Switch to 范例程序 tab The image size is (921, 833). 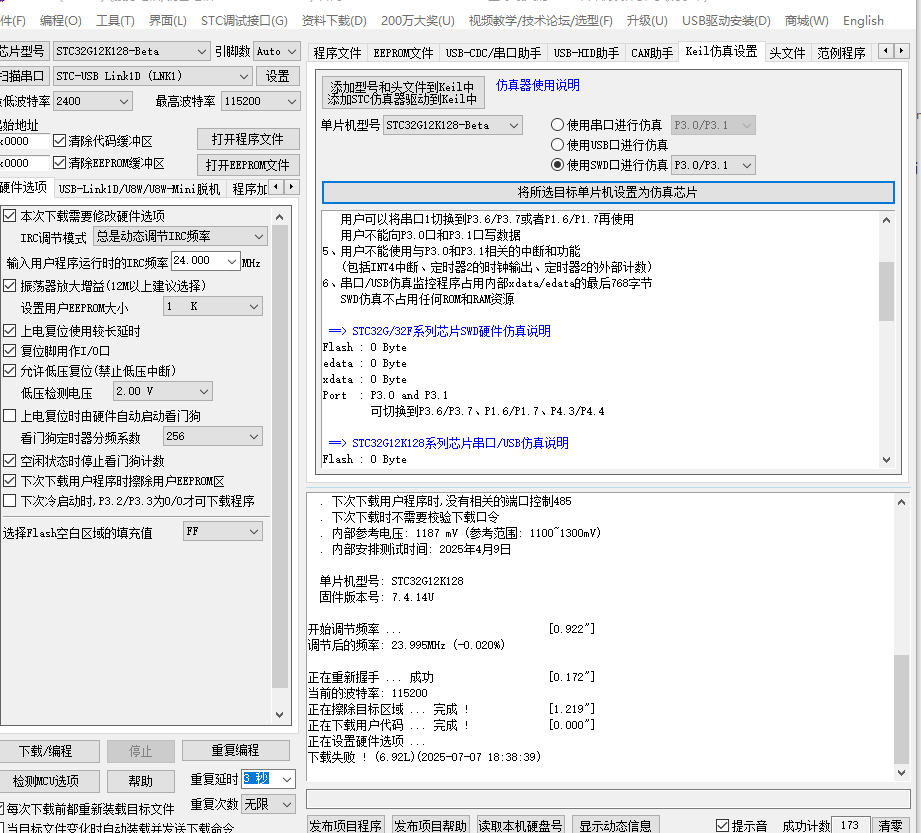pos(841,53)
